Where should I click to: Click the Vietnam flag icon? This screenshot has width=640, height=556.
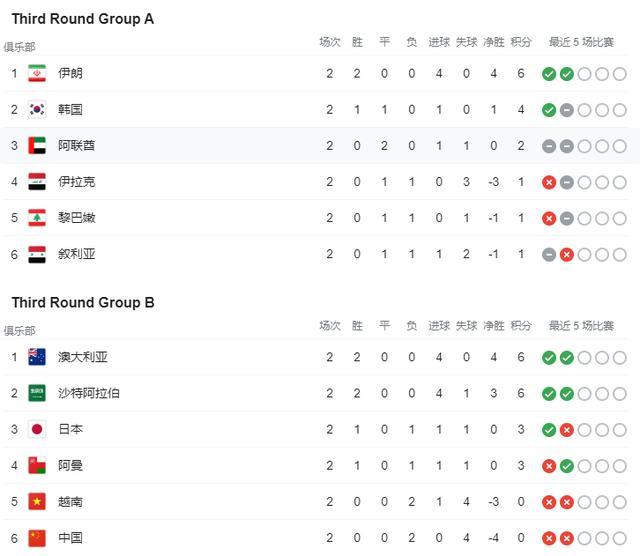point(37,501)
